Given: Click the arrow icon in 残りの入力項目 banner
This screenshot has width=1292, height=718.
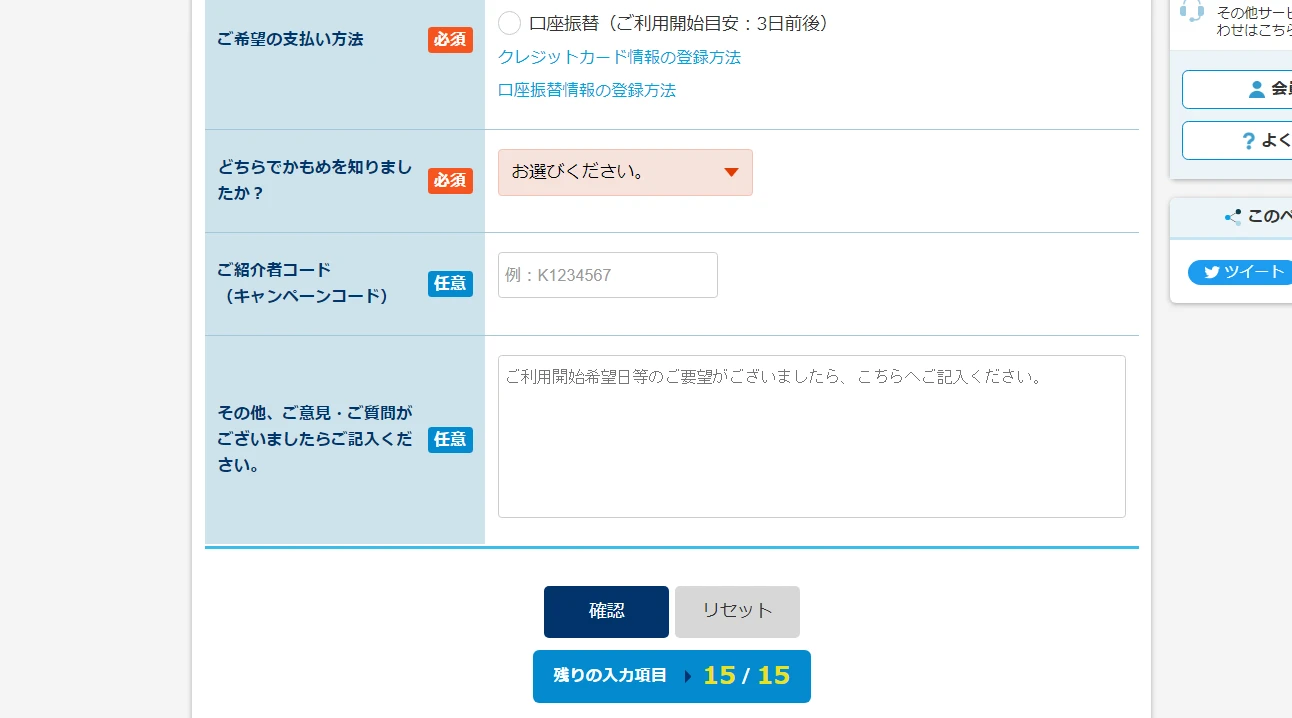Looking at the screenshot, I should click(x=688, y=676).
